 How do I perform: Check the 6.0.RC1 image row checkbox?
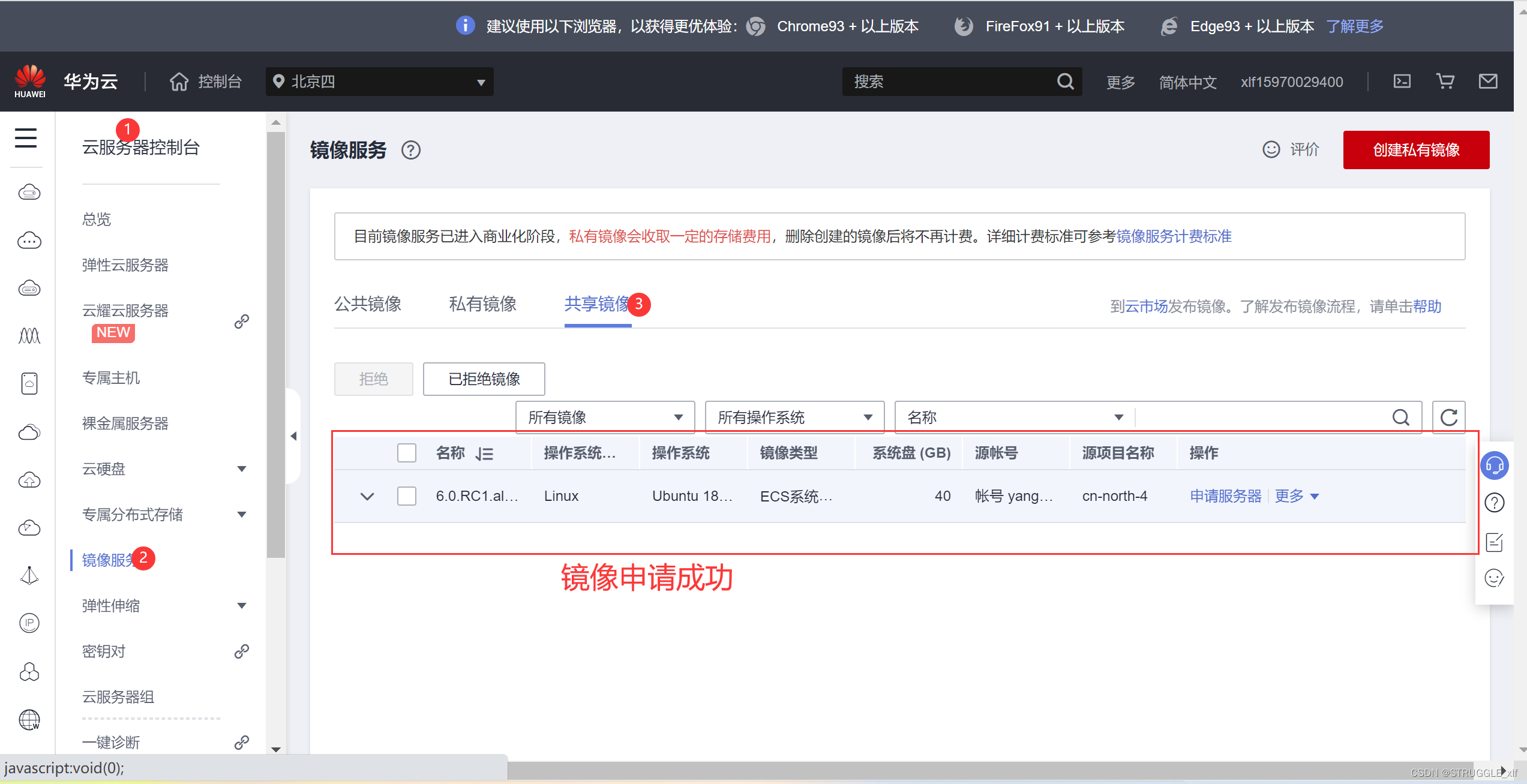tap(407, 496)
